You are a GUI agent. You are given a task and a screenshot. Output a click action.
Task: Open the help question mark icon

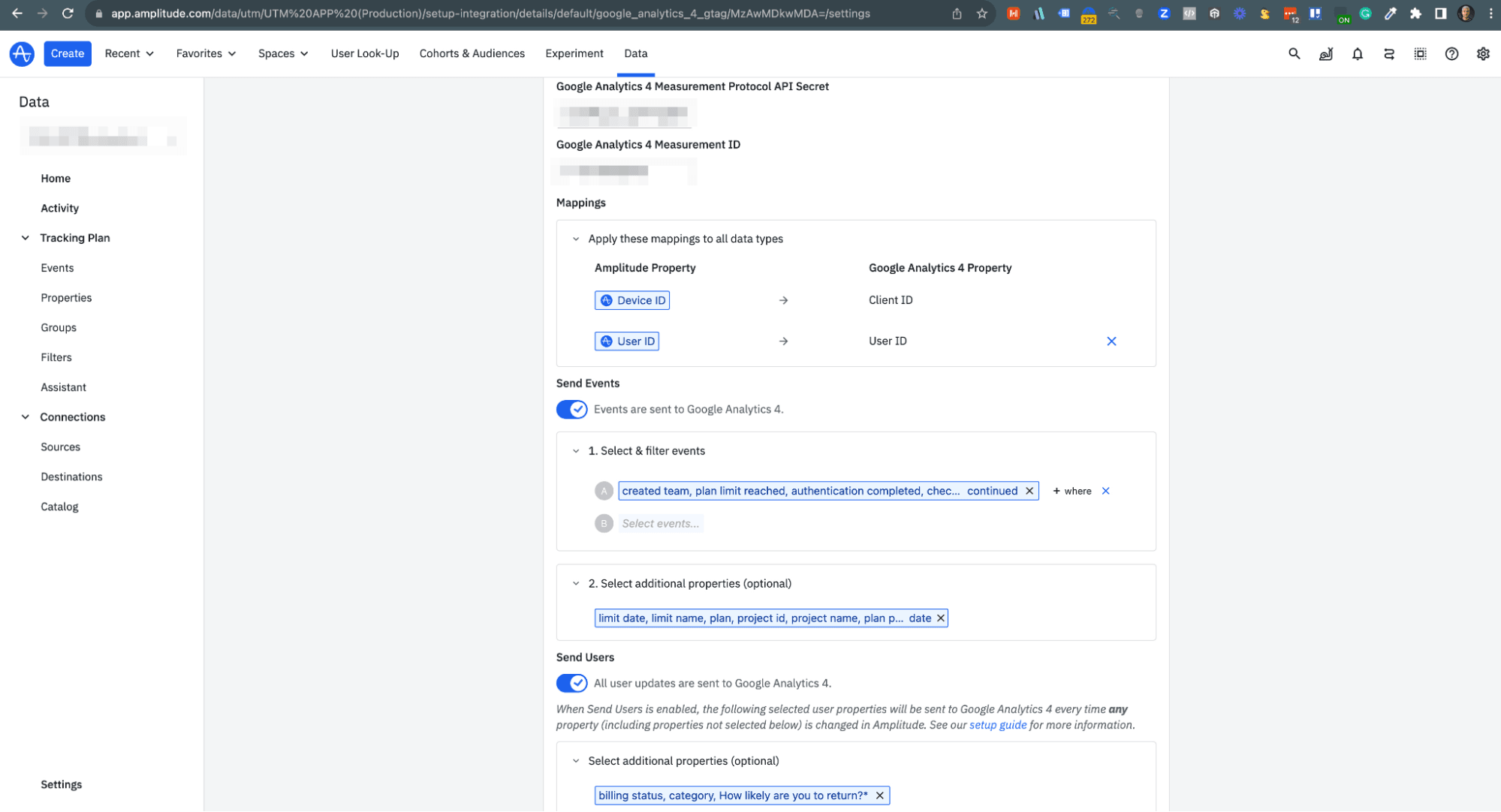pyautogui.click(x=1451, y=53)
